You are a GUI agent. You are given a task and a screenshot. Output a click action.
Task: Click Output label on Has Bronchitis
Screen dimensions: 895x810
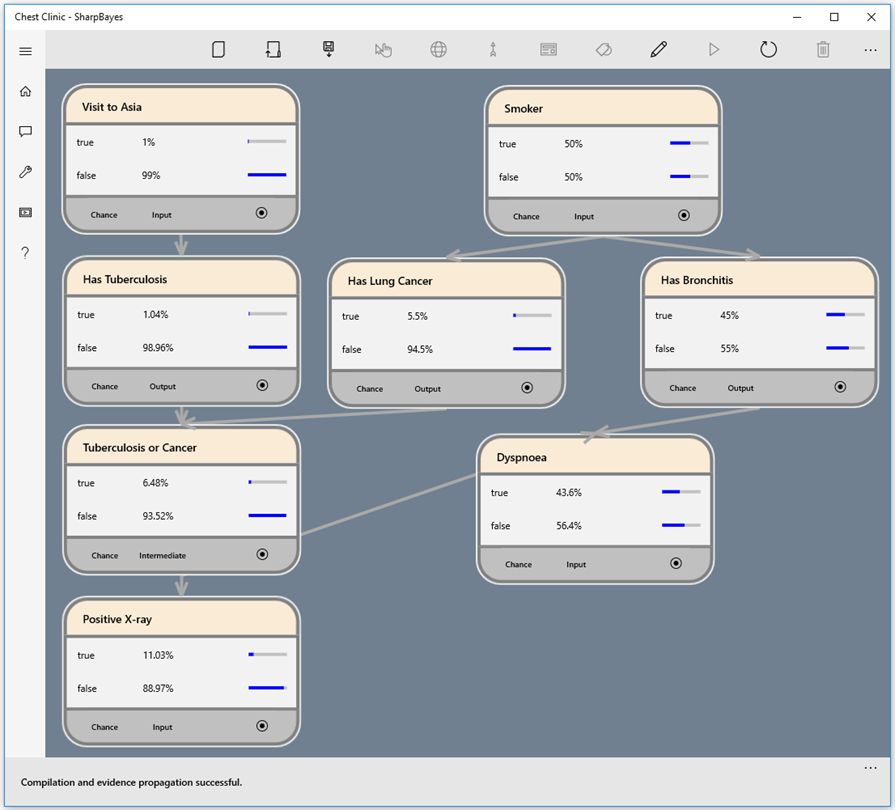[740, 388]
